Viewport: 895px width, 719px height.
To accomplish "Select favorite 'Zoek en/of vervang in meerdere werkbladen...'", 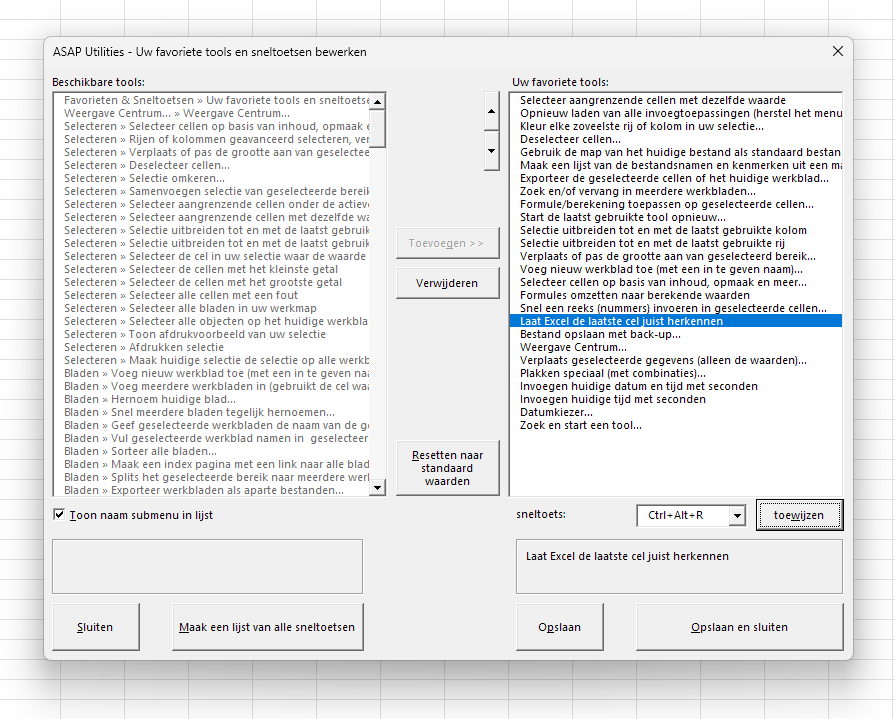I will [676, 192].
